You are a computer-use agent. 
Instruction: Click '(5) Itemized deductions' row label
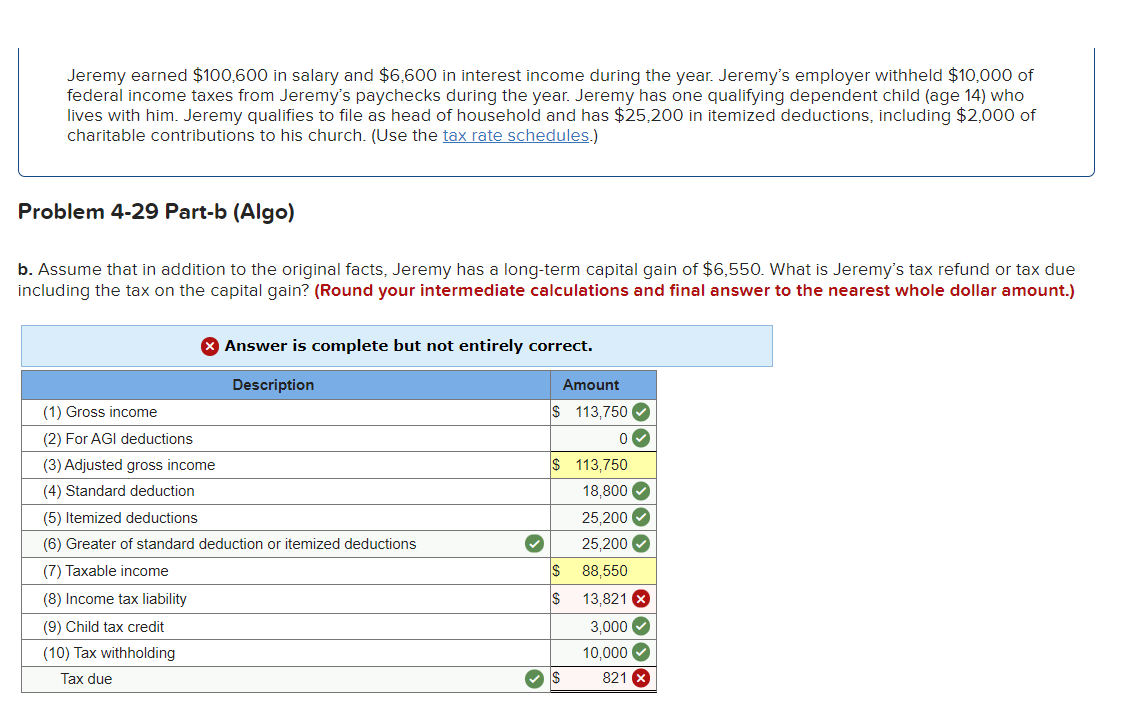tap(120, 518)
